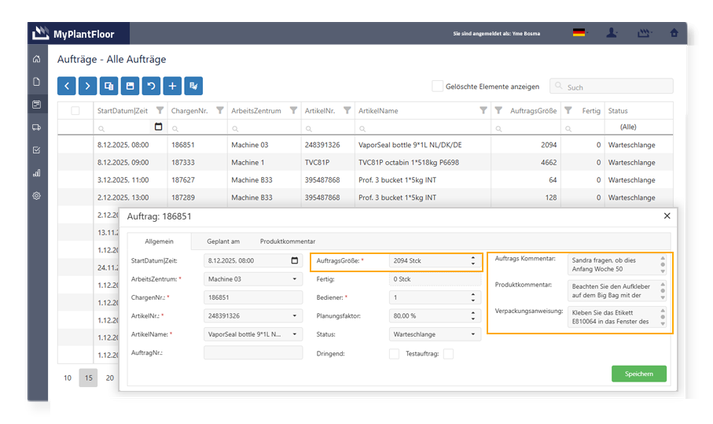Open the truck icon in sidebar
Viewport: 713px width, 424px height.
[x=37, y=127]
